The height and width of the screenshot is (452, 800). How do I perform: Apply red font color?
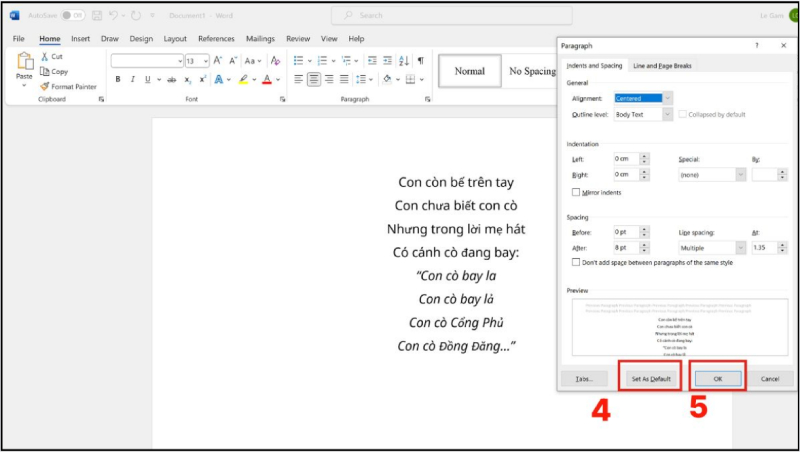click(267, 80)
